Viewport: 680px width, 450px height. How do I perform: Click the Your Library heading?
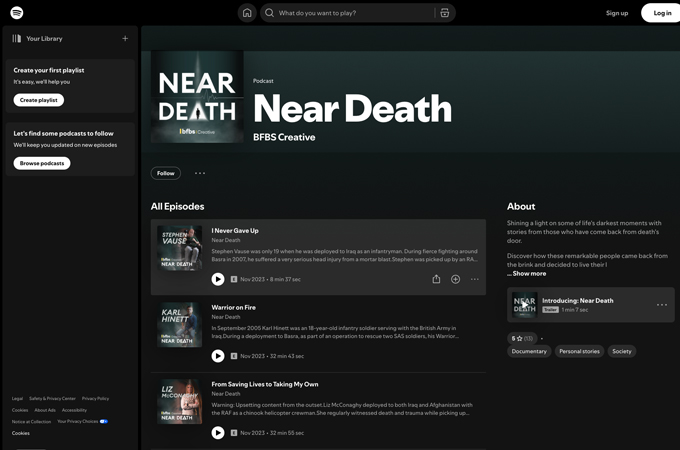[44, 39]
